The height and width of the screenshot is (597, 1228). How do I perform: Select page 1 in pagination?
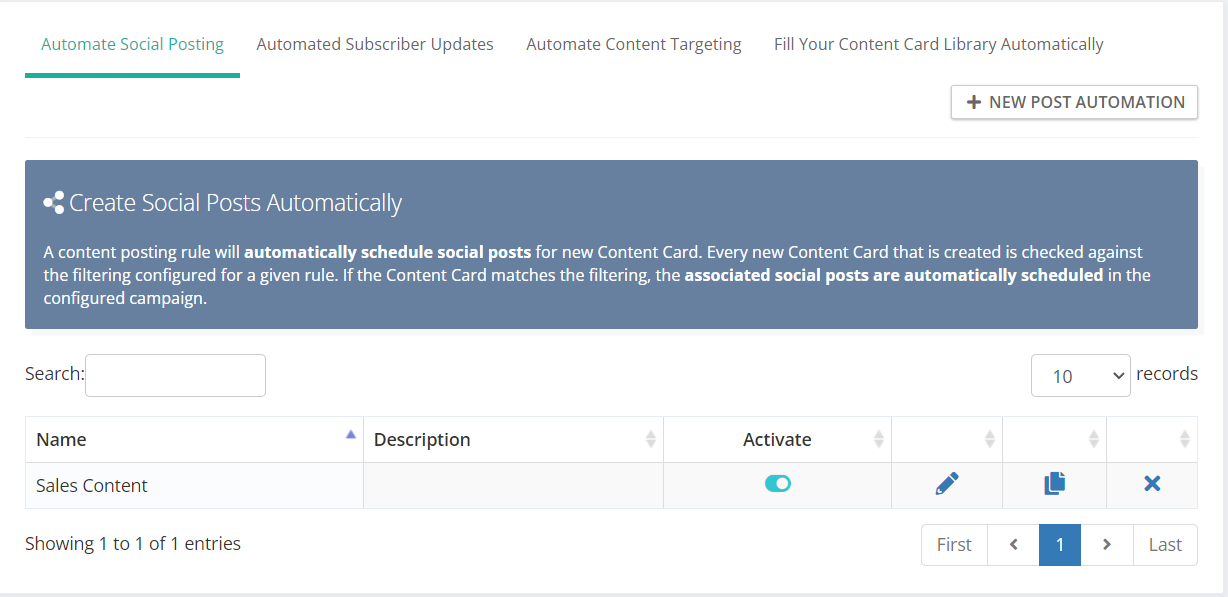(x=1060, y=545)
